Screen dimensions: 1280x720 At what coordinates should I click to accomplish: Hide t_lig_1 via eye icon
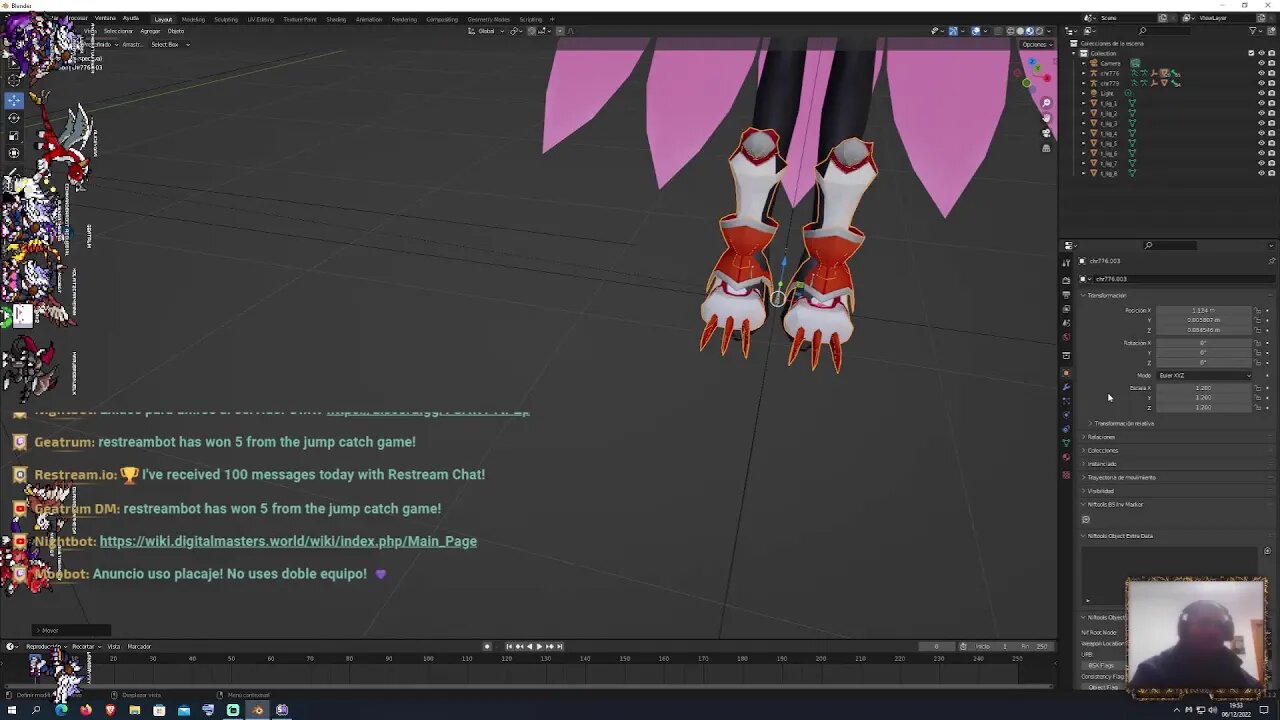(x=1260, y=103)
